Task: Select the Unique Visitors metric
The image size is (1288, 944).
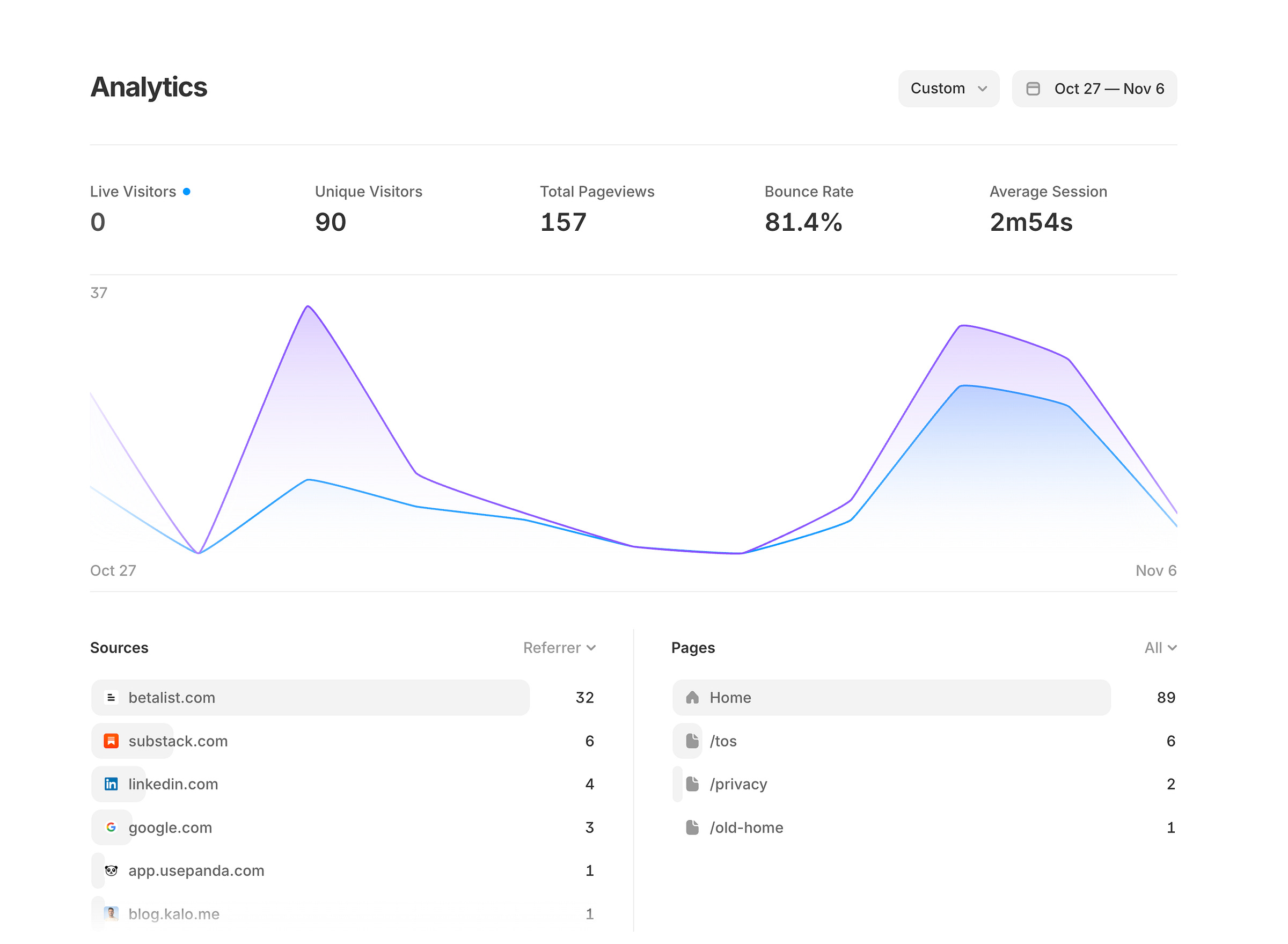Action: pyautogui.click(x=368, y=209)
